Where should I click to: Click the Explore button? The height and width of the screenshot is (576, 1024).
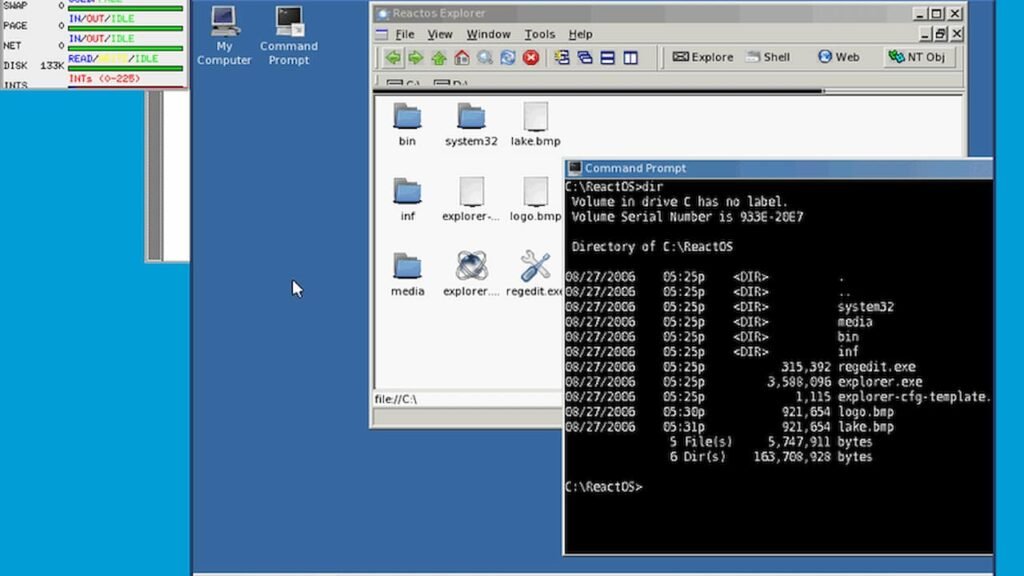coord(702,57)
